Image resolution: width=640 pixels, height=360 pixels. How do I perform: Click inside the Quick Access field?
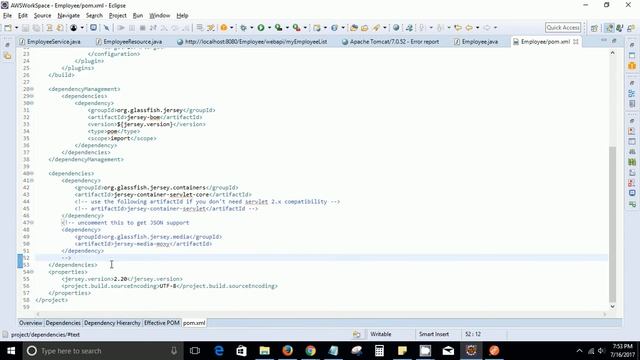click(x=563, y=27)
